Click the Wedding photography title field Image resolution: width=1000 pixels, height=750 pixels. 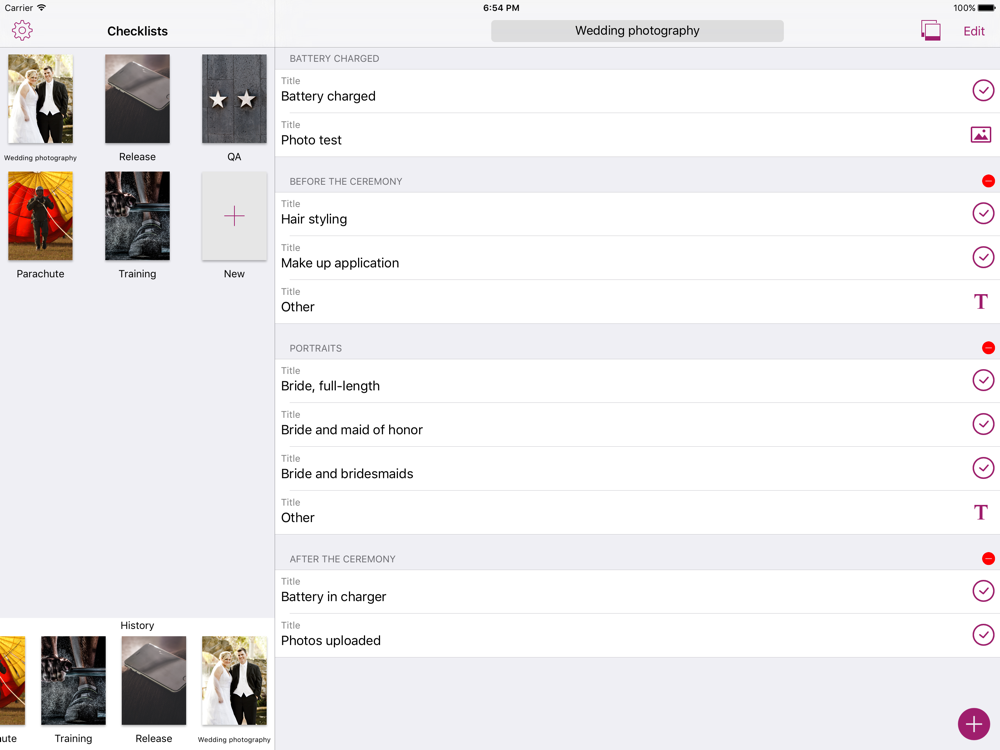[637, 31]
